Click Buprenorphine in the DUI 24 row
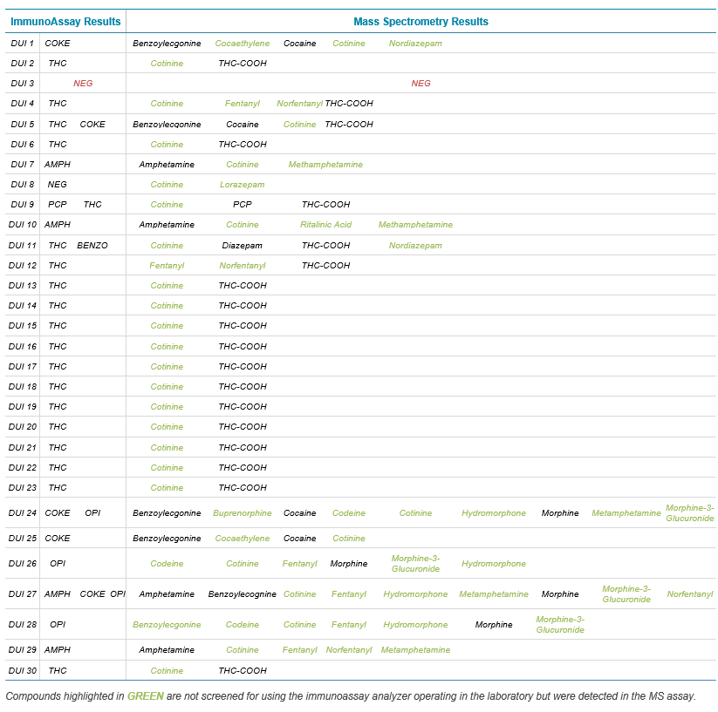This screenshot has height=712, width=718. pos(242,513)
